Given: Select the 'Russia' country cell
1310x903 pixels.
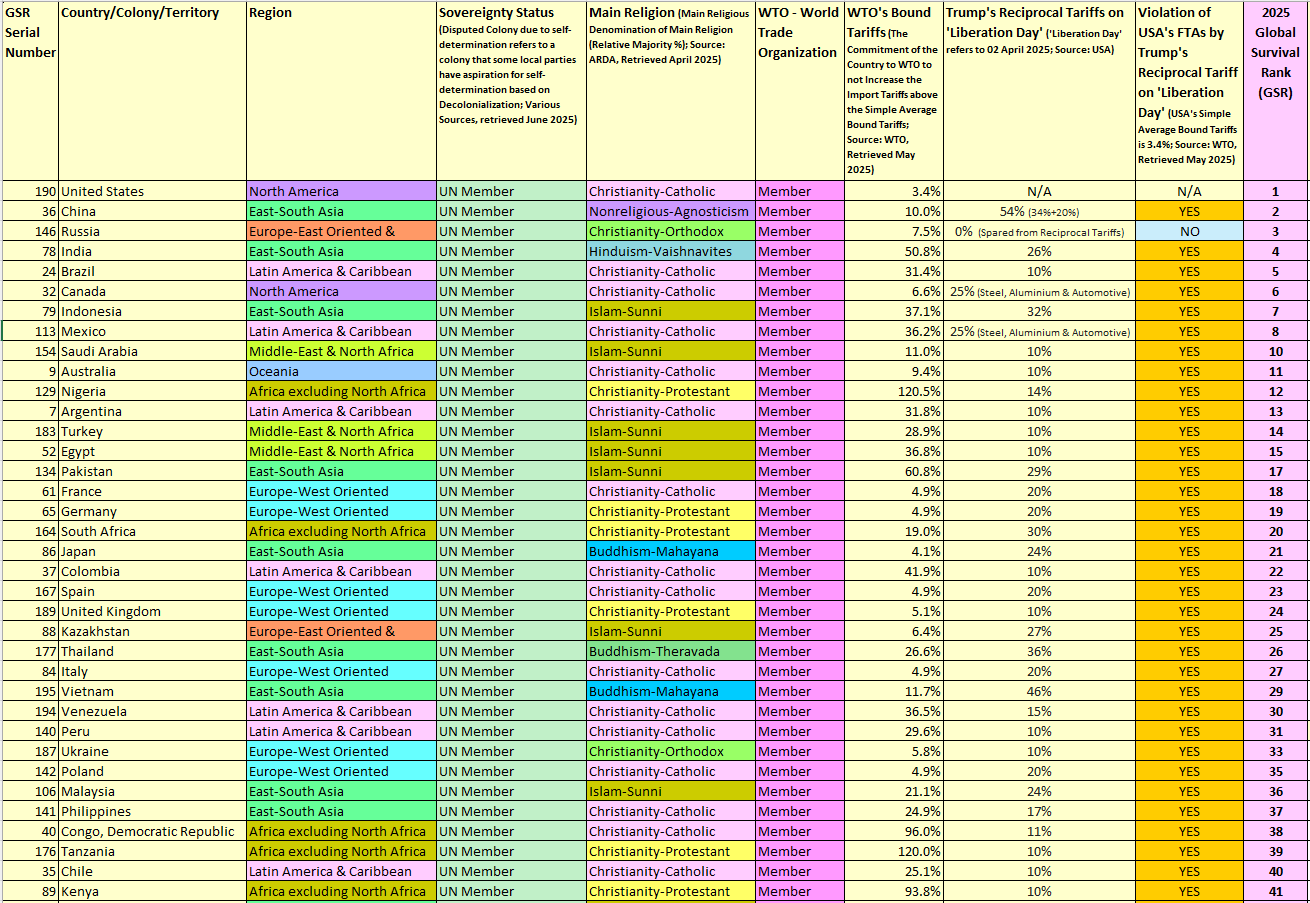Looking at the screenshot, I should (x=152, y=231).
